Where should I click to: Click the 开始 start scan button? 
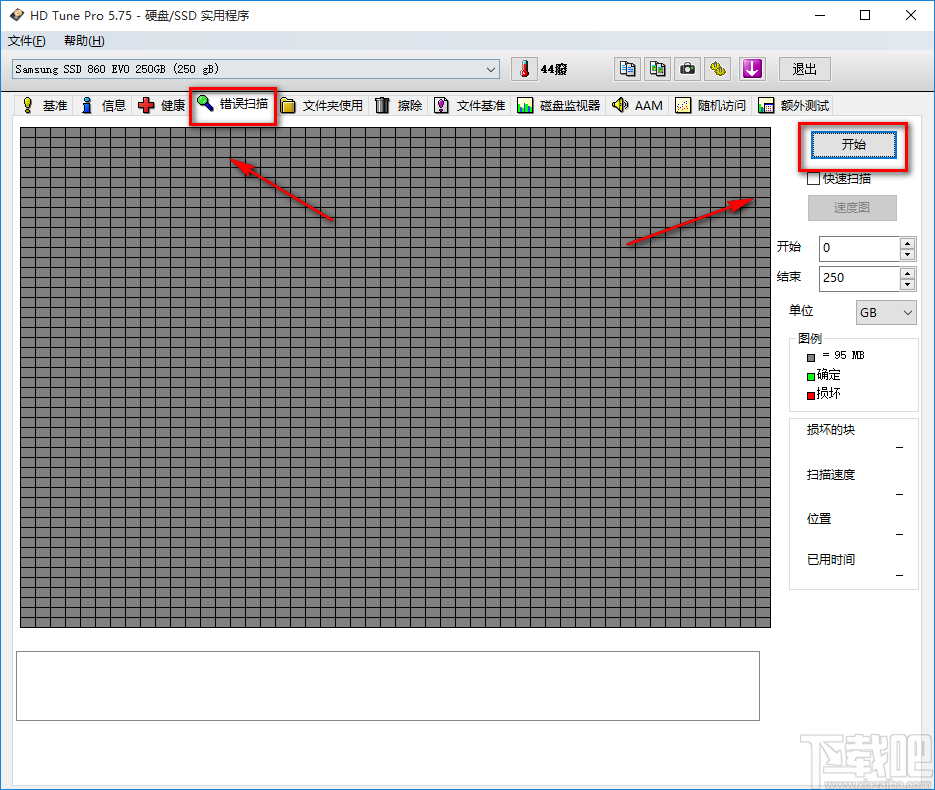coord(853,145)
